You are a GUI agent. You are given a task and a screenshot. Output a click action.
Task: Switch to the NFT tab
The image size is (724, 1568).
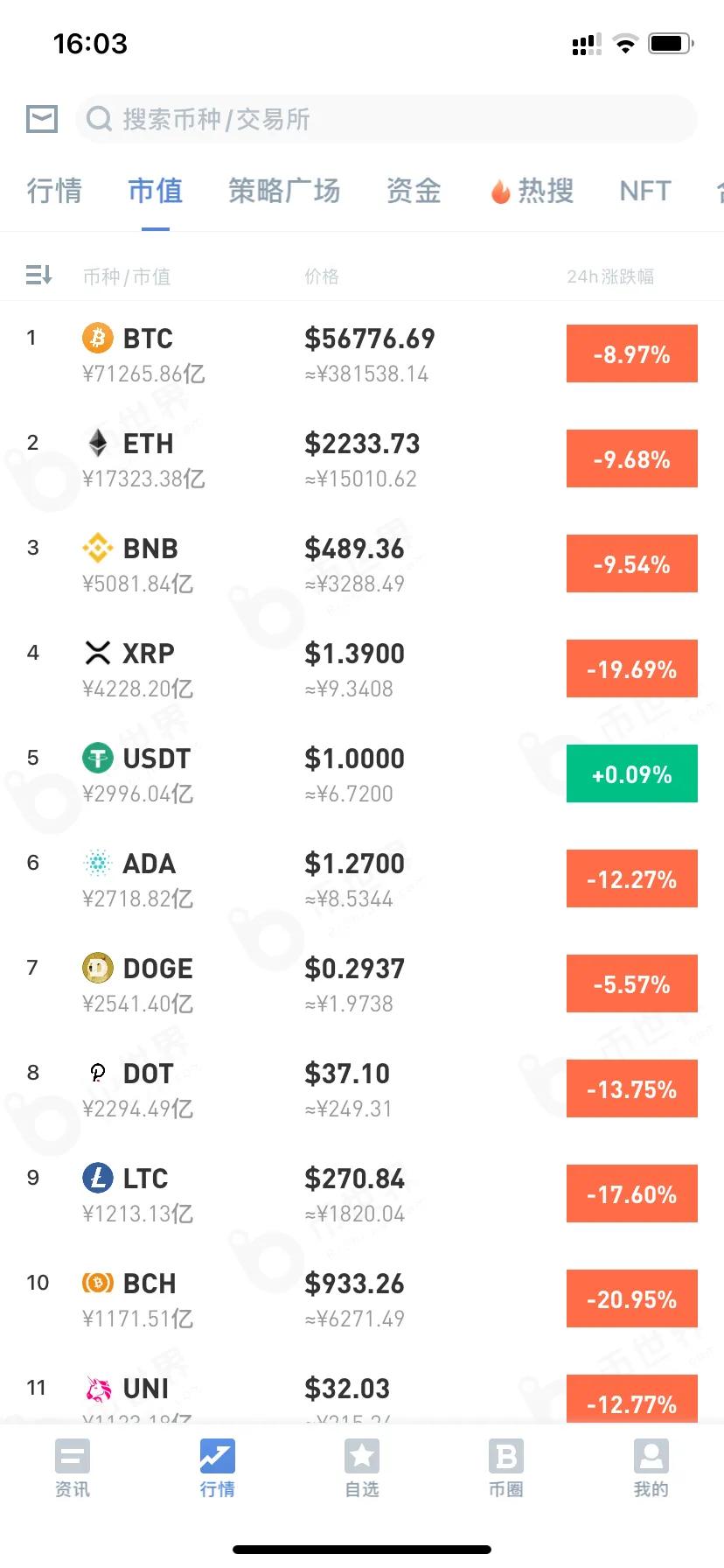pyautogui.click(x=645, y=191)
